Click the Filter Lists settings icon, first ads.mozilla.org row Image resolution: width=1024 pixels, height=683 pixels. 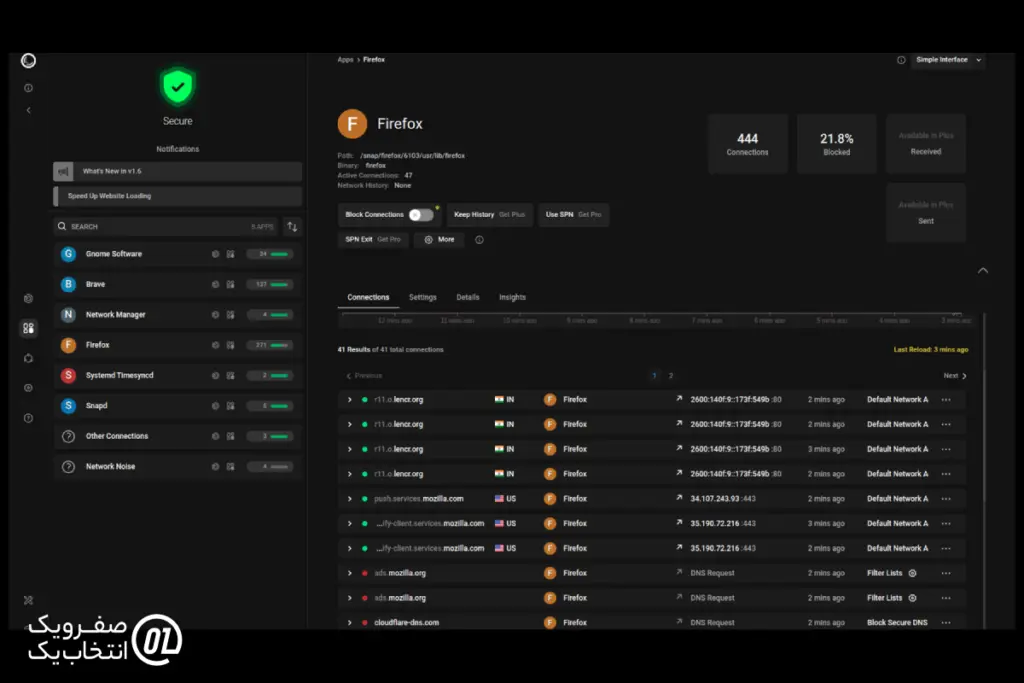click(912, 573)
